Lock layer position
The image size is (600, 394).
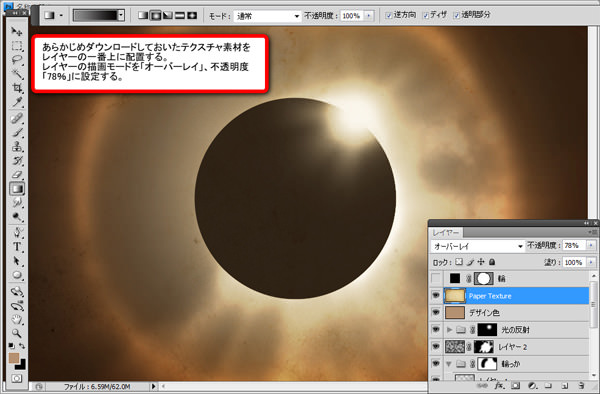point(481,262)
